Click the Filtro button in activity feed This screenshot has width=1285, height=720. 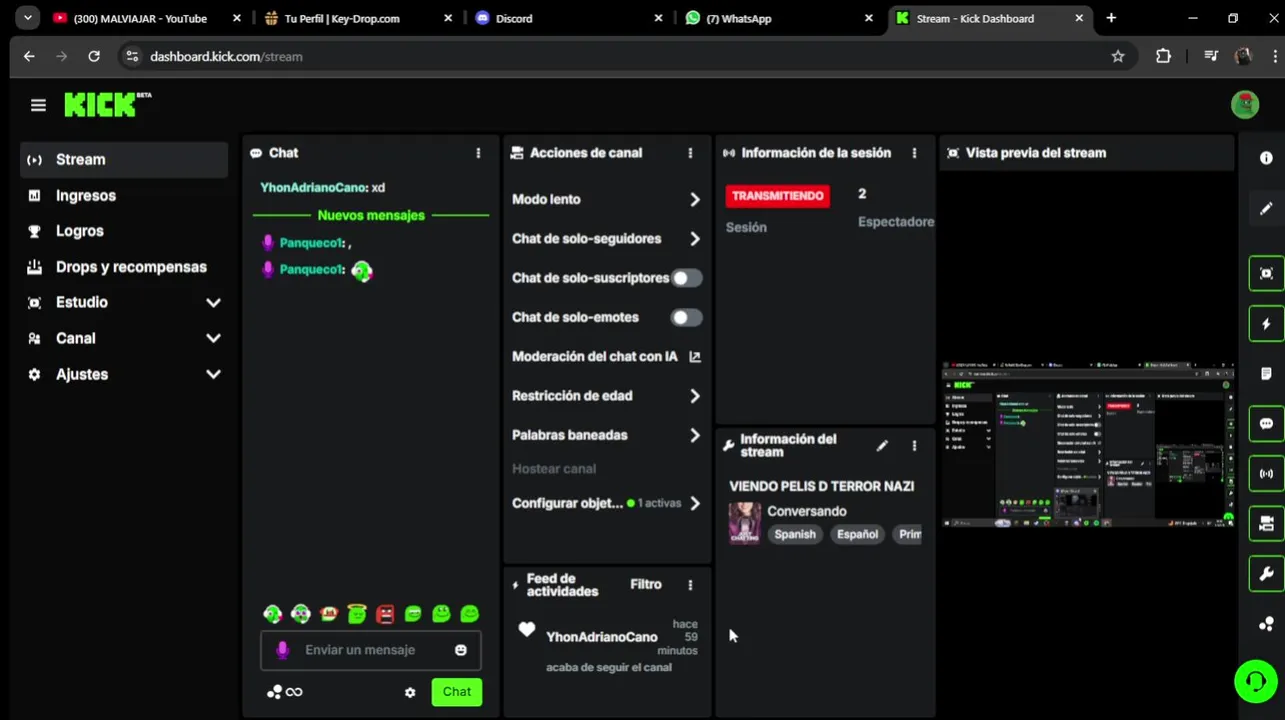[646, 585]
